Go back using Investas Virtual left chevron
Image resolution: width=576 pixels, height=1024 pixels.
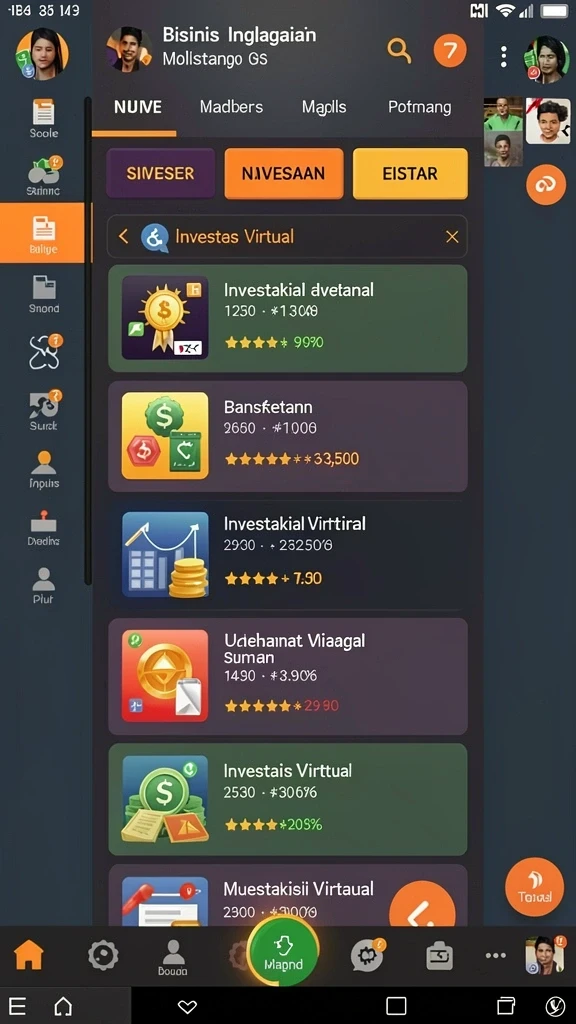click(x=123, y=236)
